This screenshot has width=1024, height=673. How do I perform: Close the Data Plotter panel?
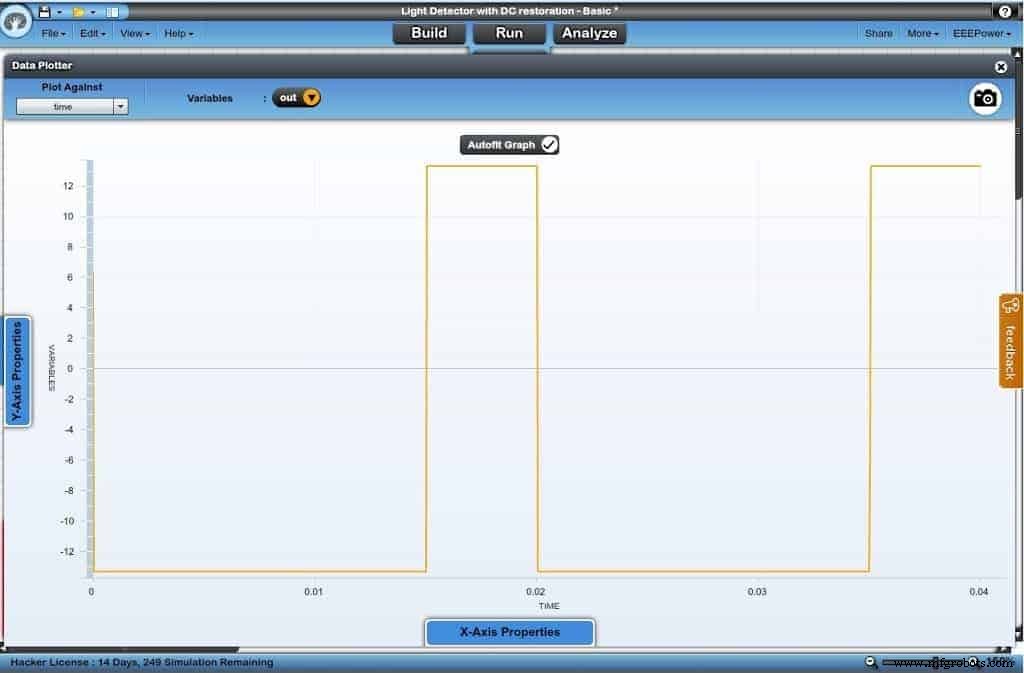1001,67
